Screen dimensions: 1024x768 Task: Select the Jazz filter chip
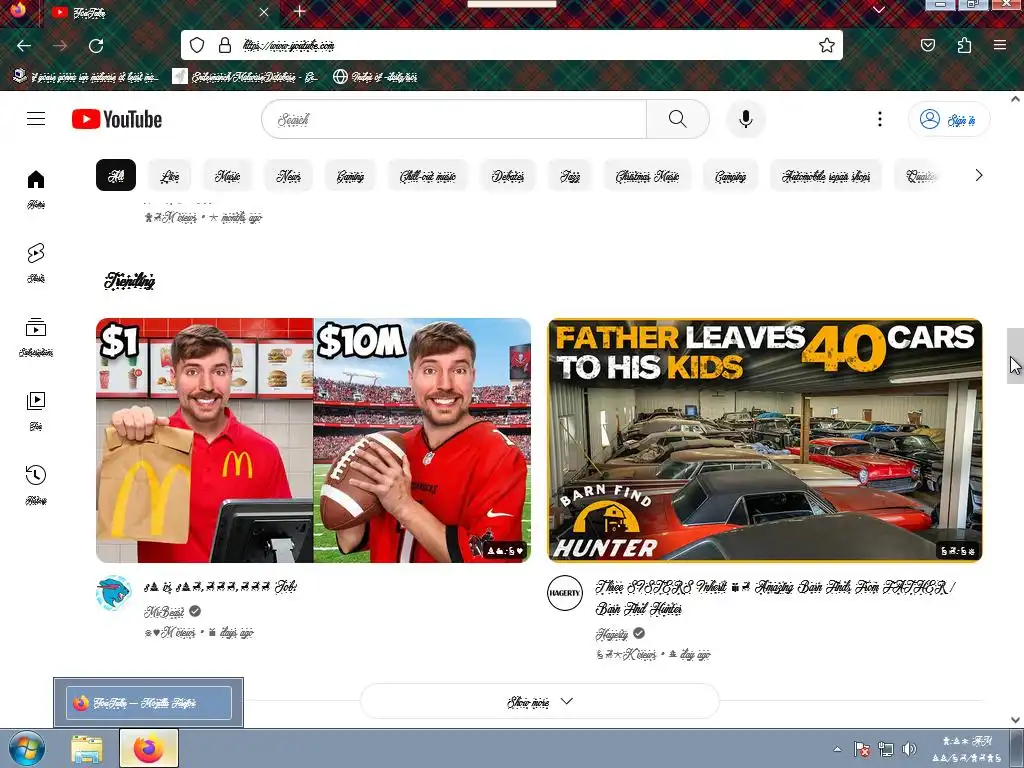point(569,175)
